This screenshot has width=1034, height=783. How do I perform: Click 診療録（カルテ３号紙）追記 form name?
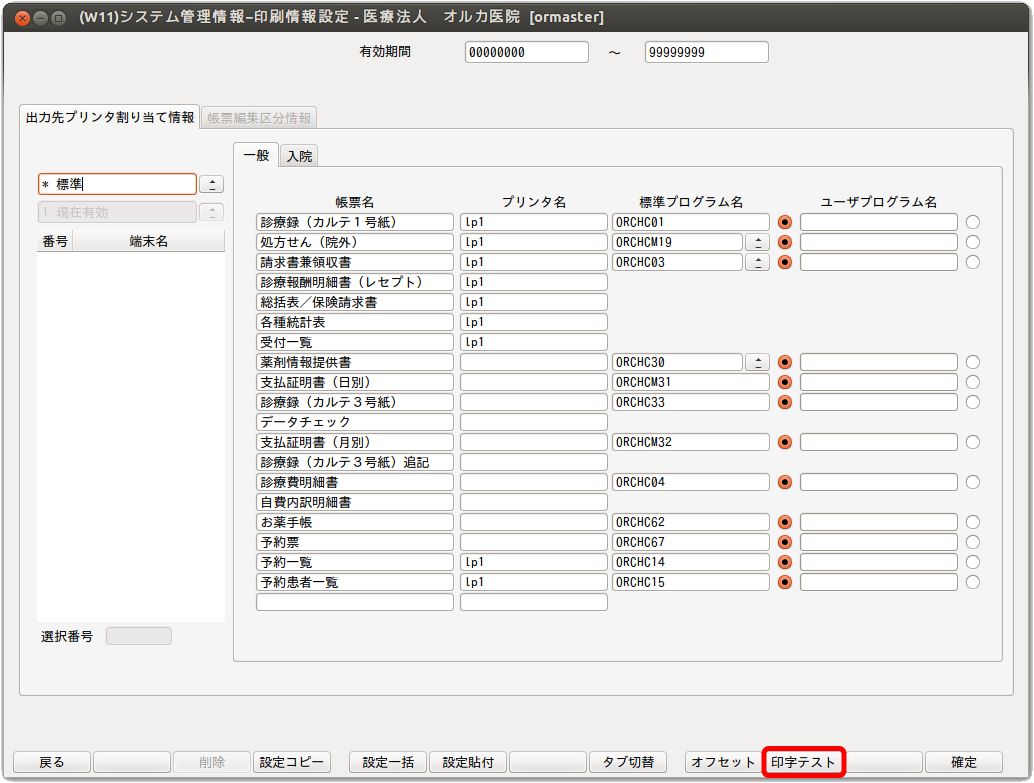click(x=355, y=462)
